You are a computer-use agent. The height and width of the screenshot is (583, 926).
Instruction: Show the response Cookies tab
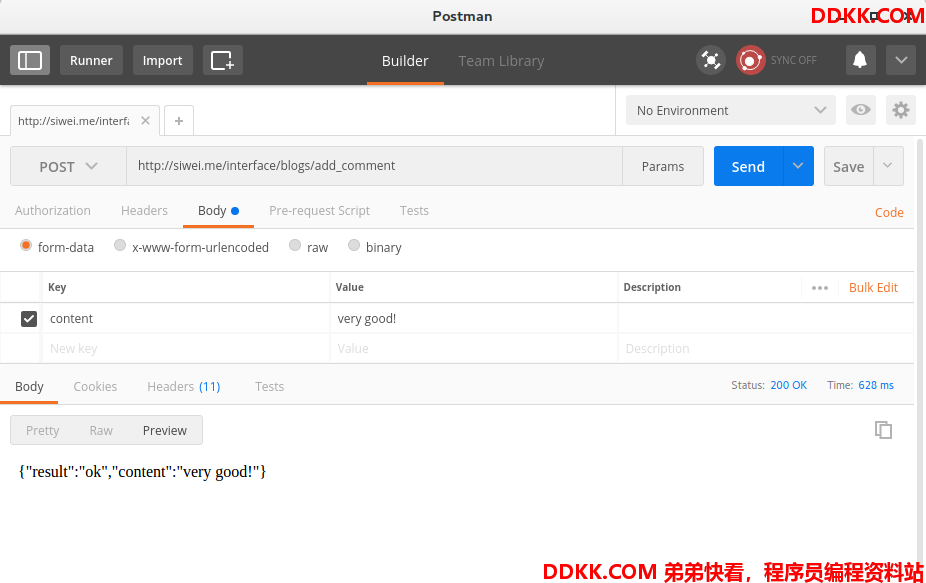pos(95,387)
